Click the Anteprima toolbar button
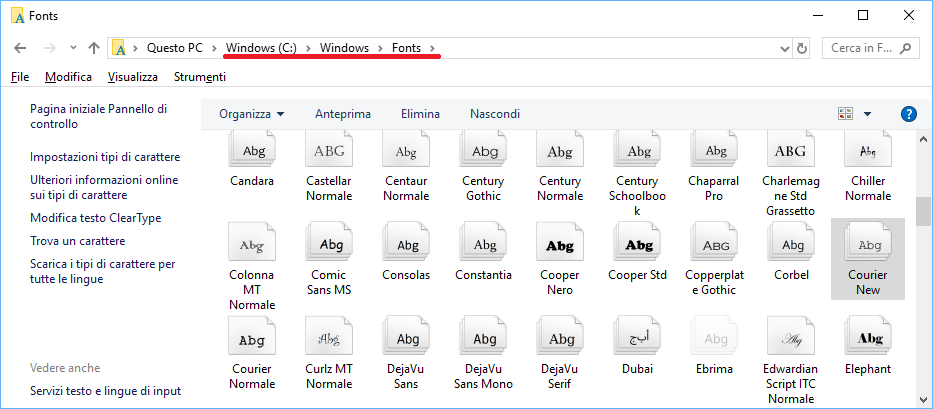This screenshot has height=409, width=933. coord(342,114)
